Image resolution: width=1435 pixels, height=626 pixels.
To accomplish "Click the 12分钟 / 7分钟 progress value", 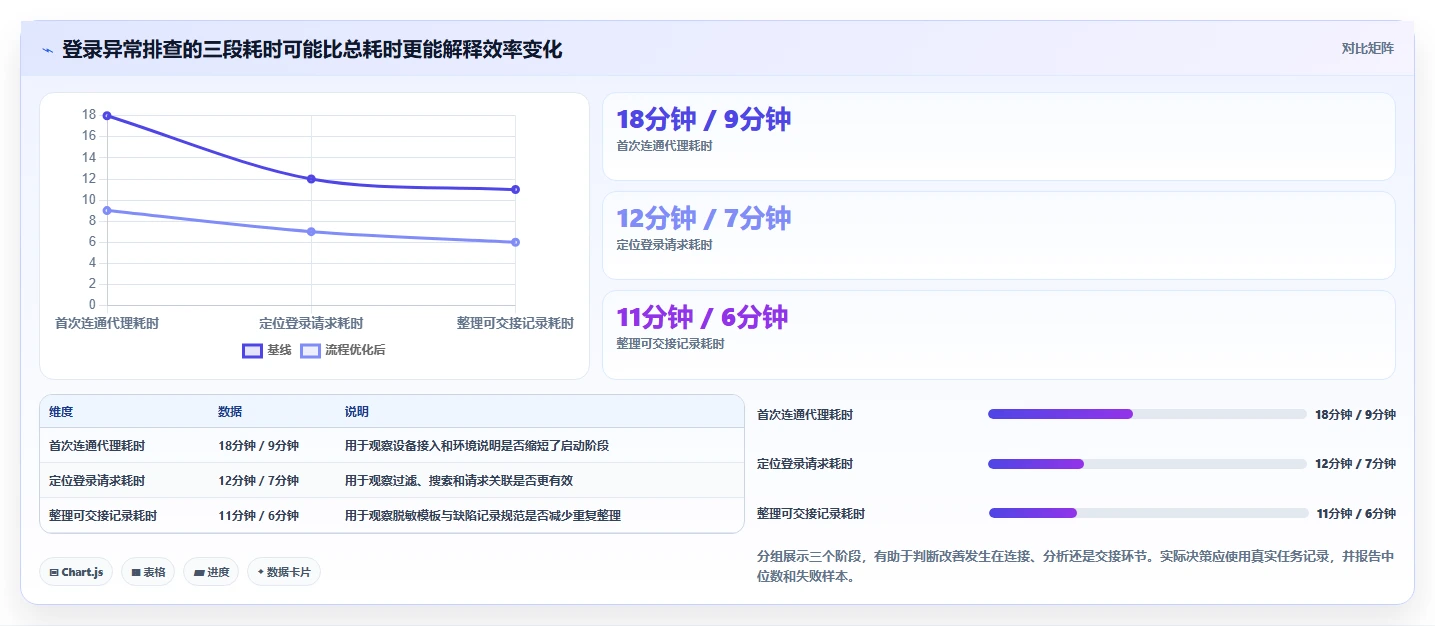I will 1355,464.
